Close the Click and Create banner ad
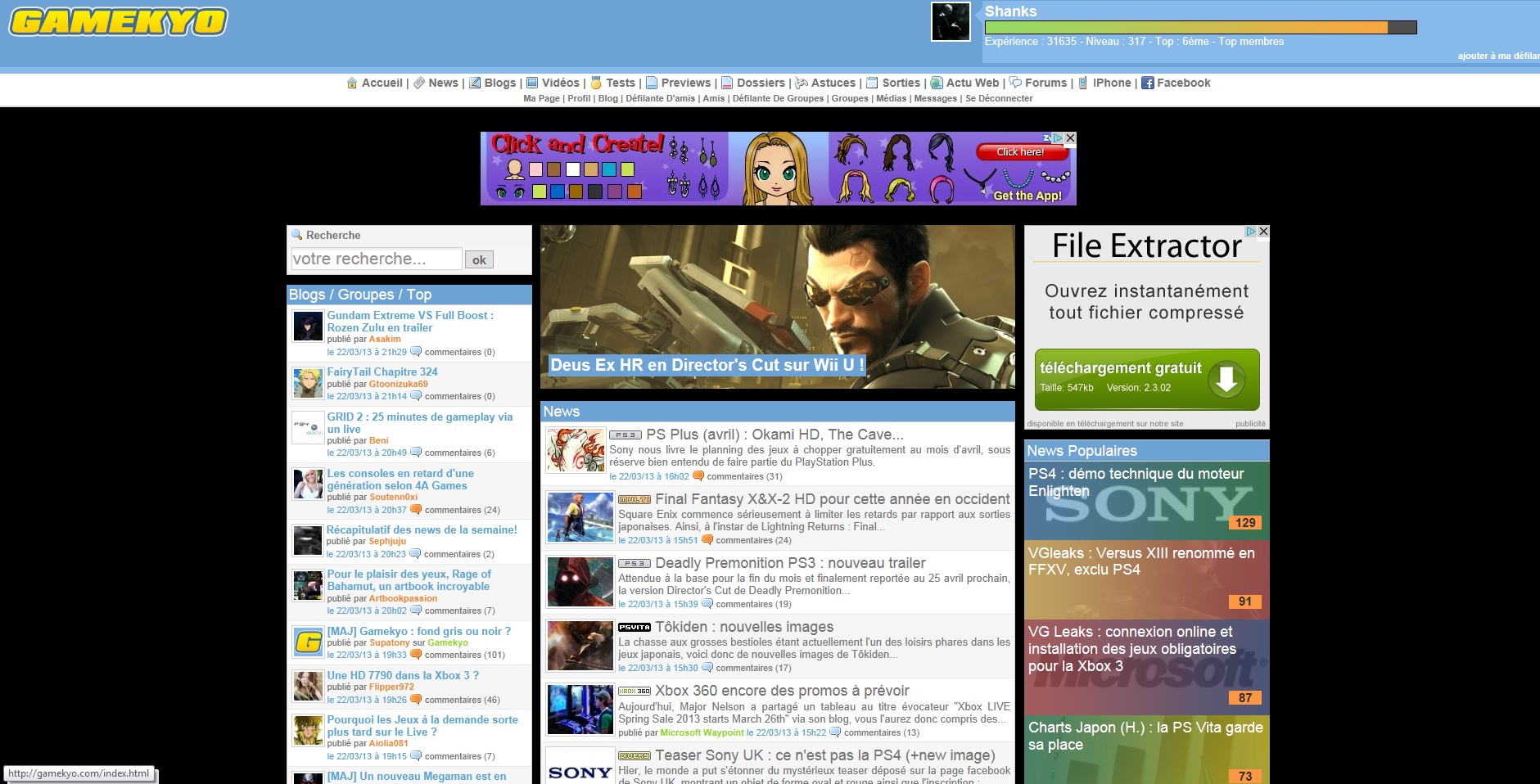The width and height of the screenshot is (1540, 784). pyautogui.click(x=1070, y=138)
